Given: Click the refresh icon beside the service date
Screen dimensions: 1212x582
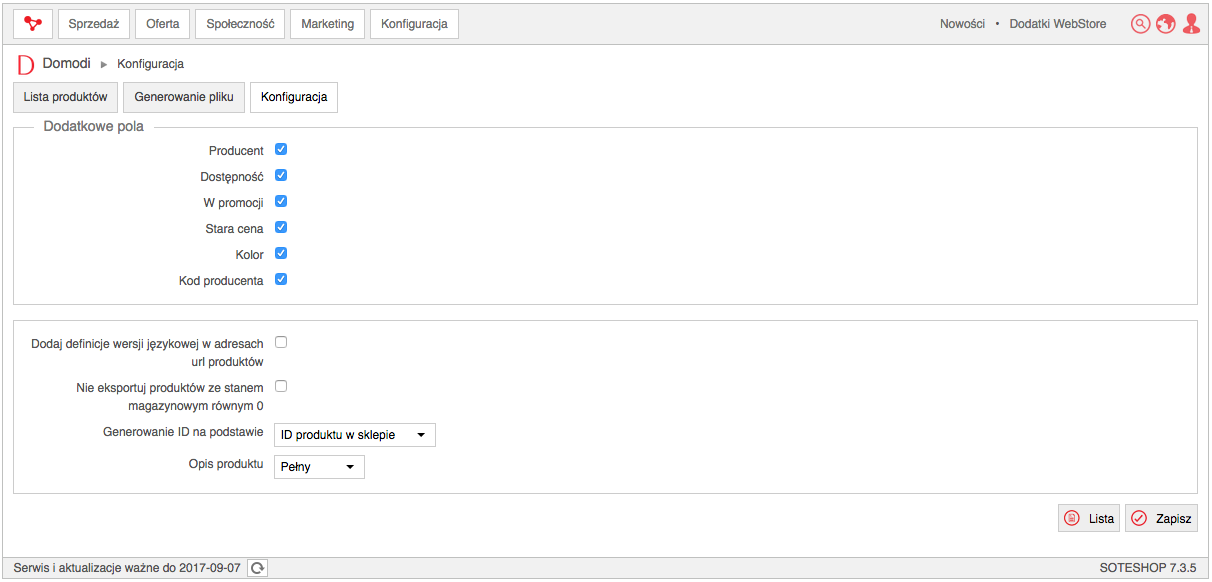Looking at the screenshot, I should pos(258,568).
